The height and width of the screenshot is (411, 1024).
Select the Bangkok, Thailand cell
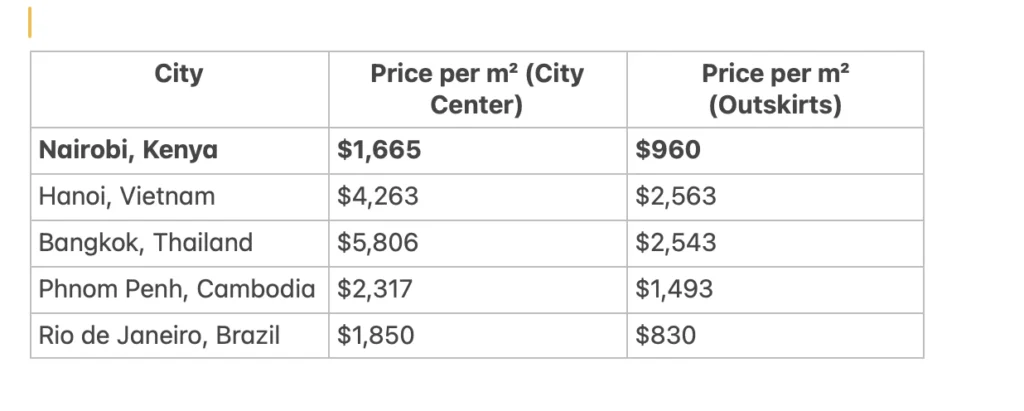[x=180, y=244]
